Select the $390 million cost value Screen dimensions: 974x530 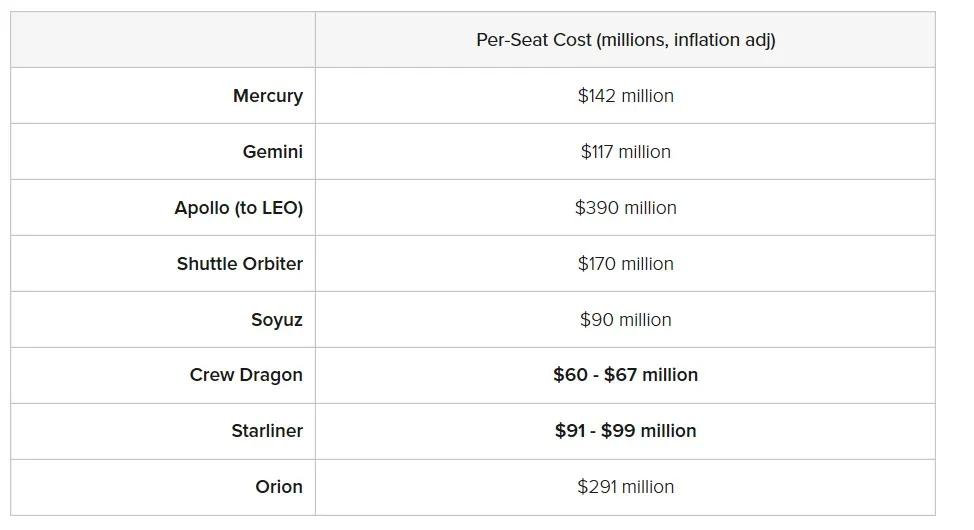625,208
